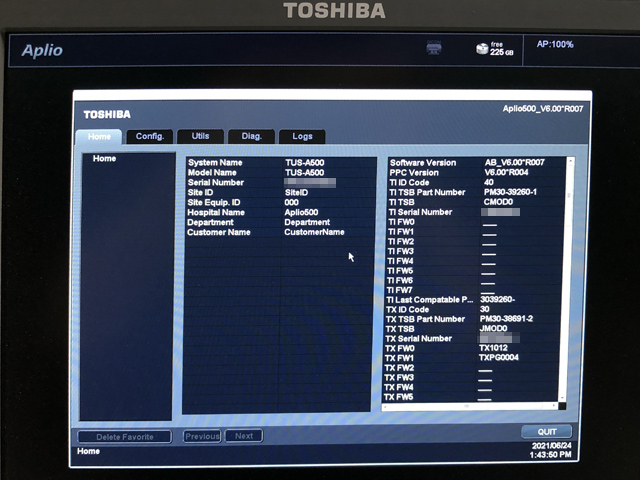Select the TX FW3 row
Screen dimensions: 640x480
click(x=471, y=378)
